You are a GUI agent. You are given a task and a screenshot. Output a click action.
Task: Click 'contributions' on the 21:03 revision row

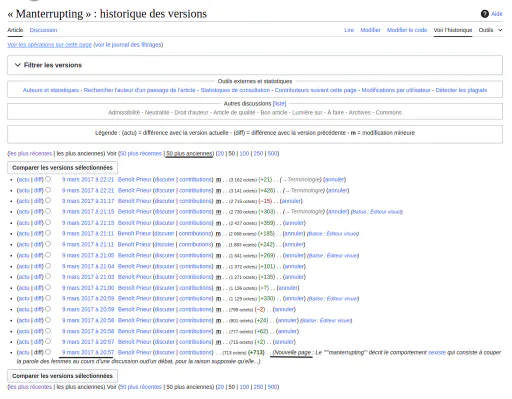coord(195,277)
